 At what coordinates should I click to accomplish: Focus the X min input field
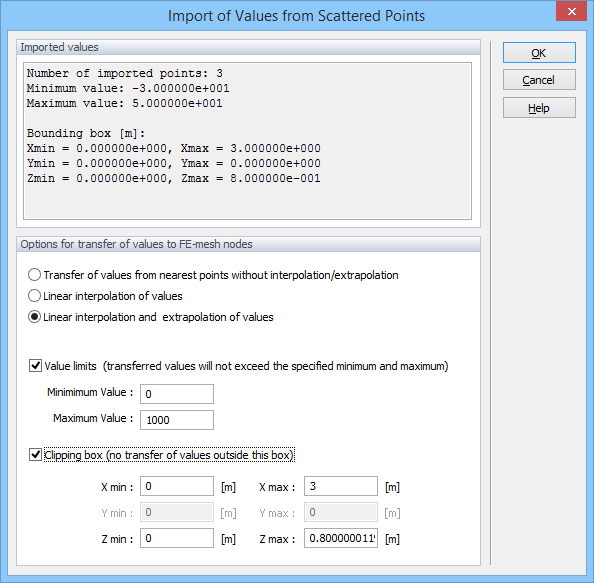177,486
